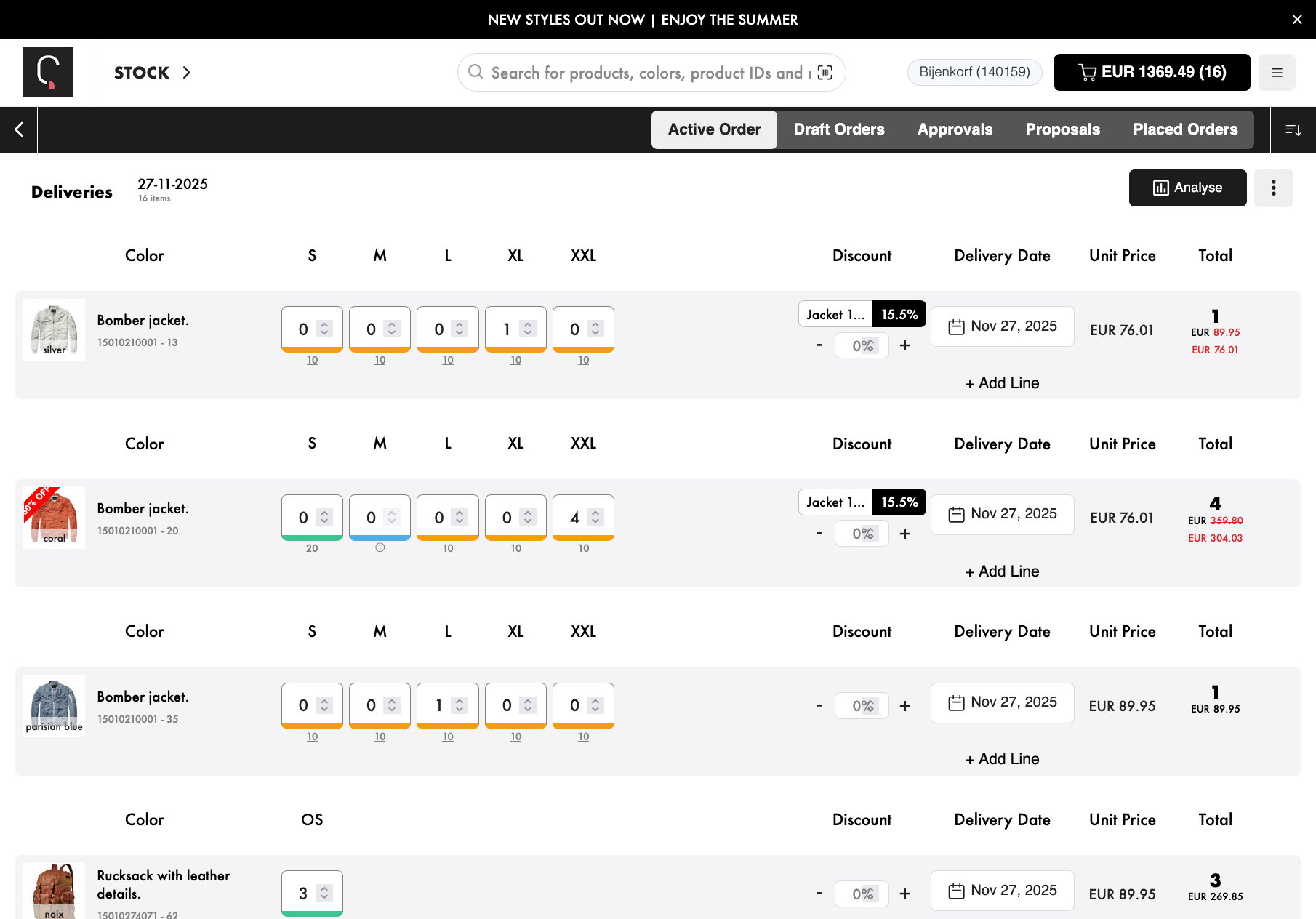1316x919 pixels.
Task: Click the sort icon beside Placed Orders
Action: pos(1293,129)
